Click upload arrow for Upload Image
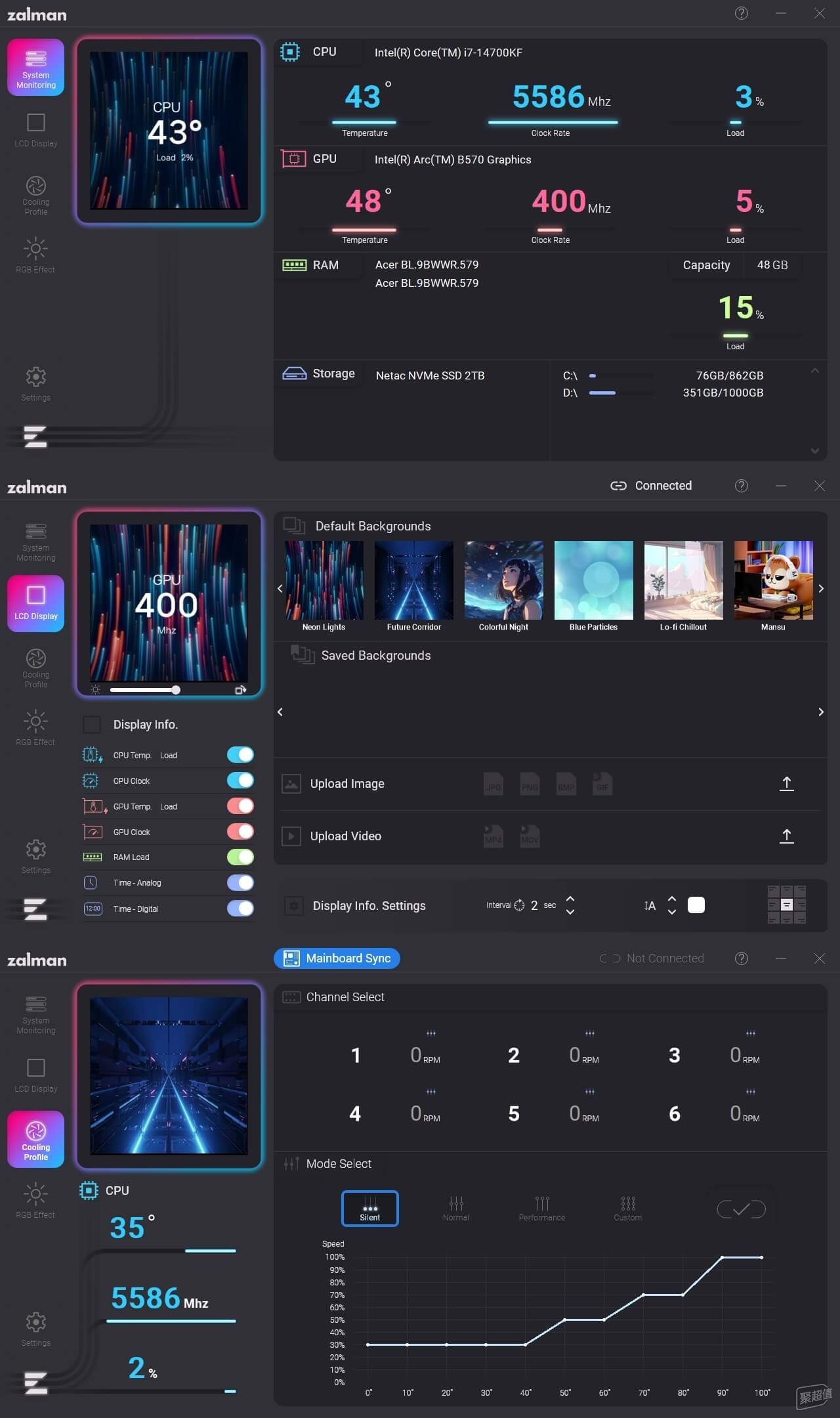840x1418 pixels. [x=787, y=783]
